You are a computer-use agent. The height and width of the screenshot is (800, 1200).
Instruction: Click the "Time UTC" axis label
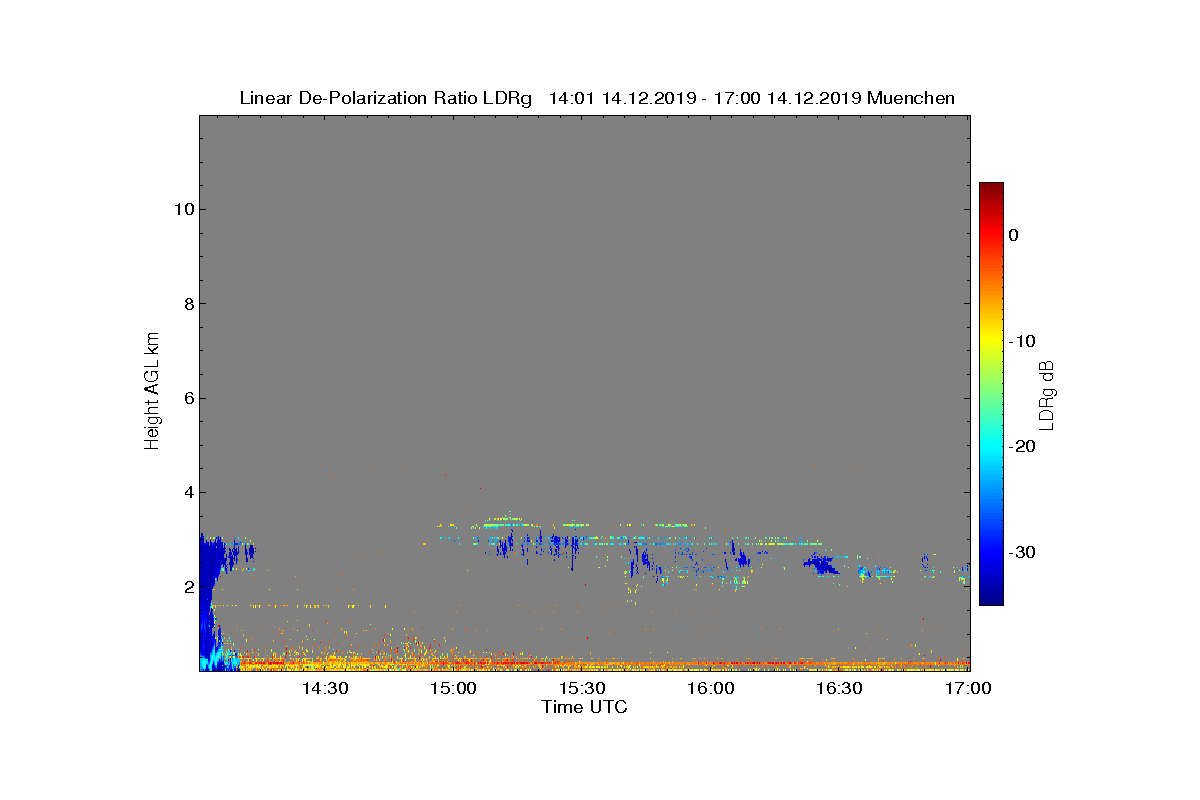(585, 707)
